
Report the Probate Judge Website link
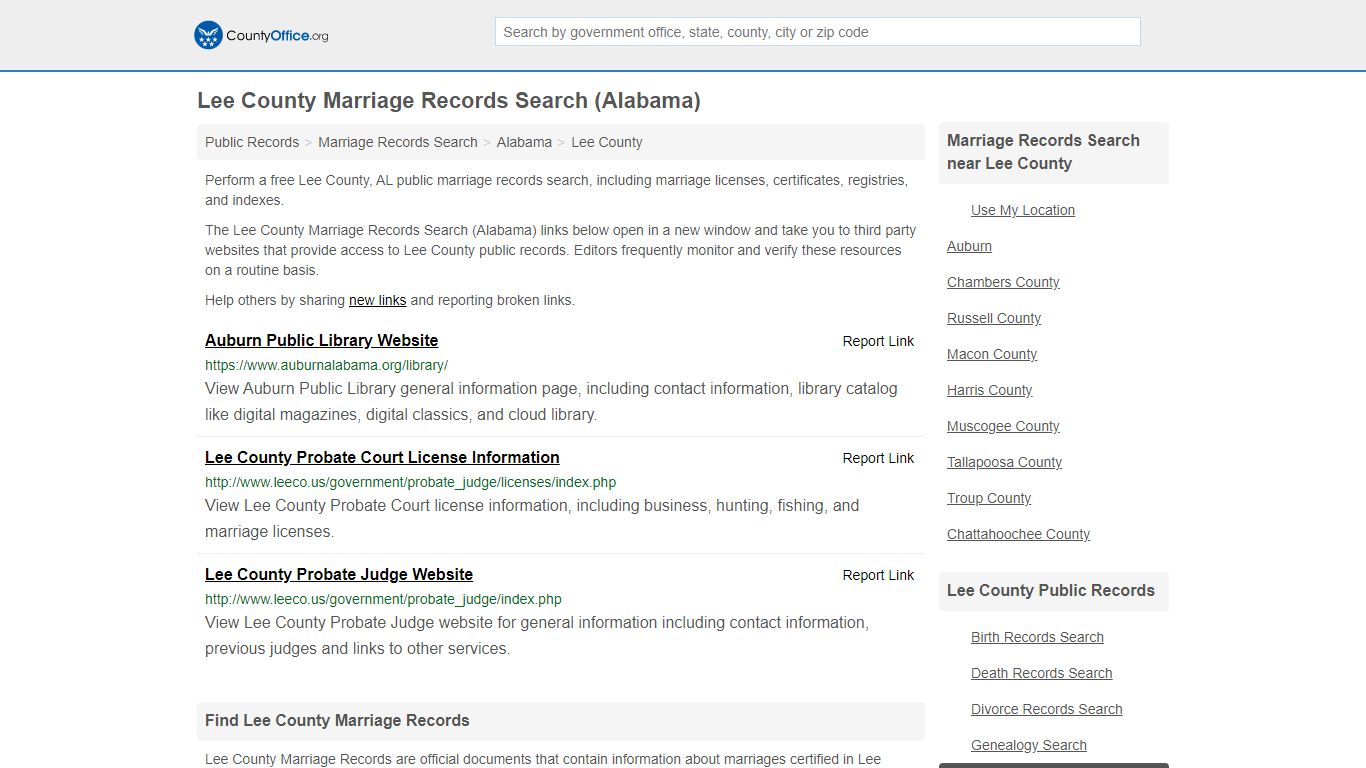point(878,575)
